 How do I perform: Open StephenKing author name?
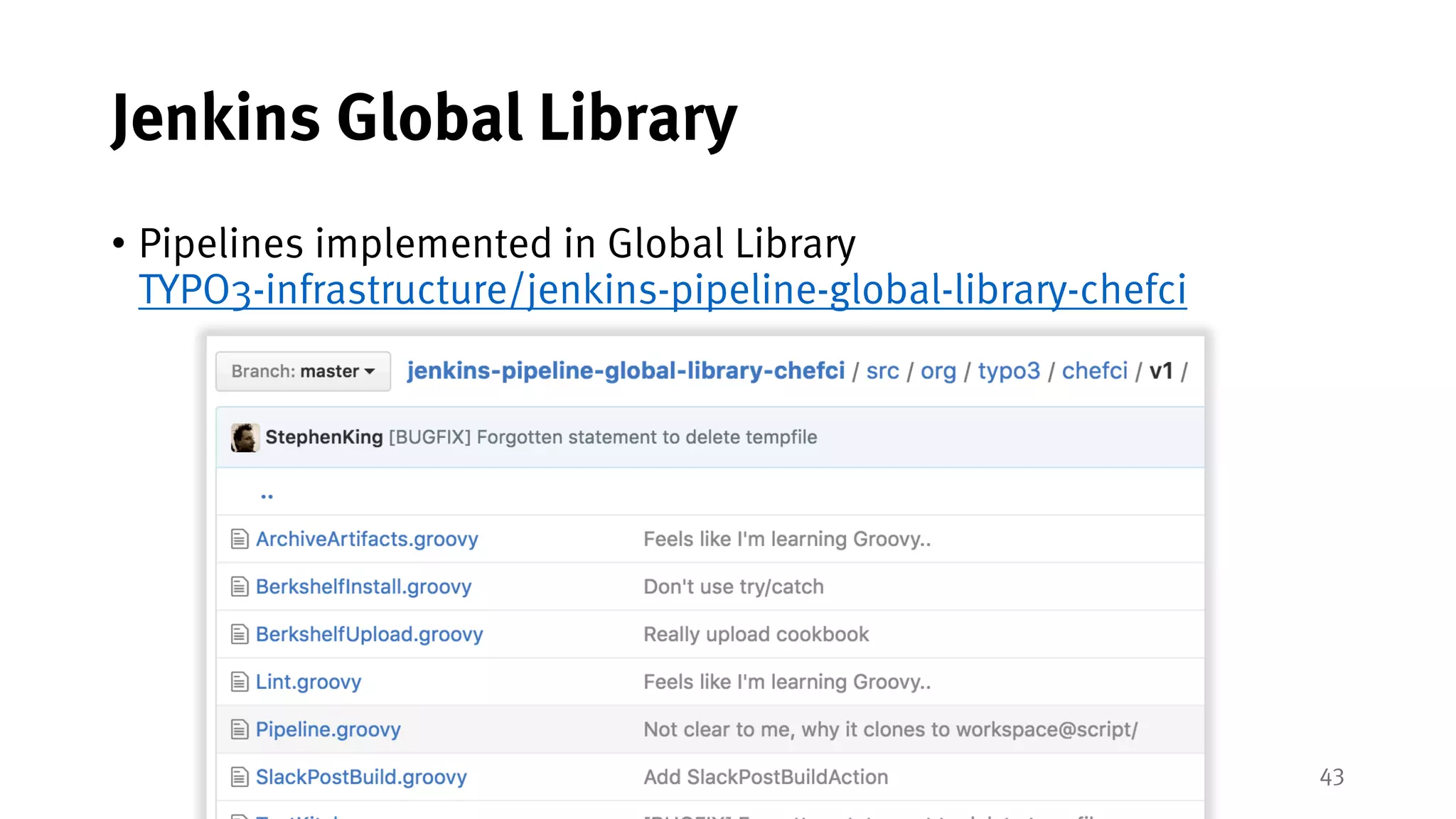point(324,437)
